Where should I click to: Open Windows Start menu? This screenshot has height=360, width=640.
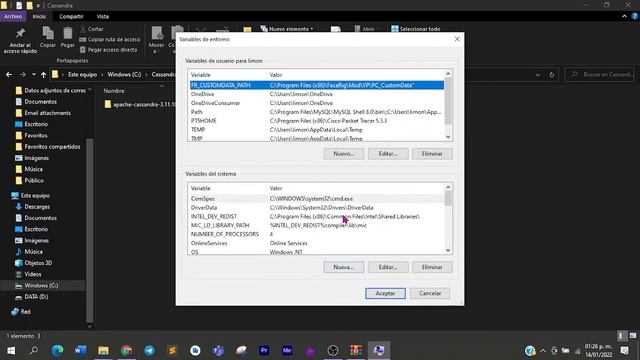pyautogui.click(x=11, y=350)
